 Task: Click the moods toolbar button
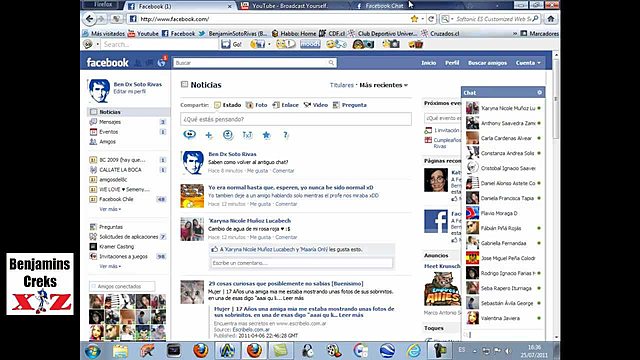(310, 44)
